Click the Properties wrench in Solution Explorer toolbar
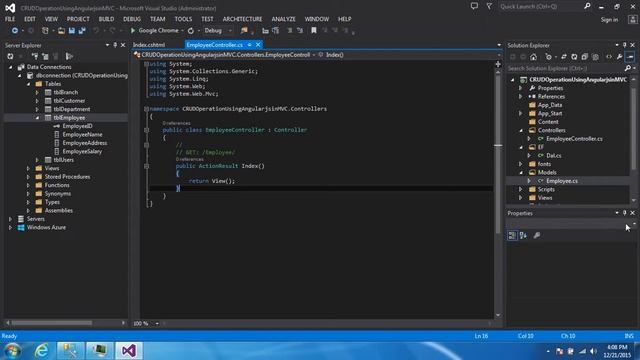 (620, 57)
